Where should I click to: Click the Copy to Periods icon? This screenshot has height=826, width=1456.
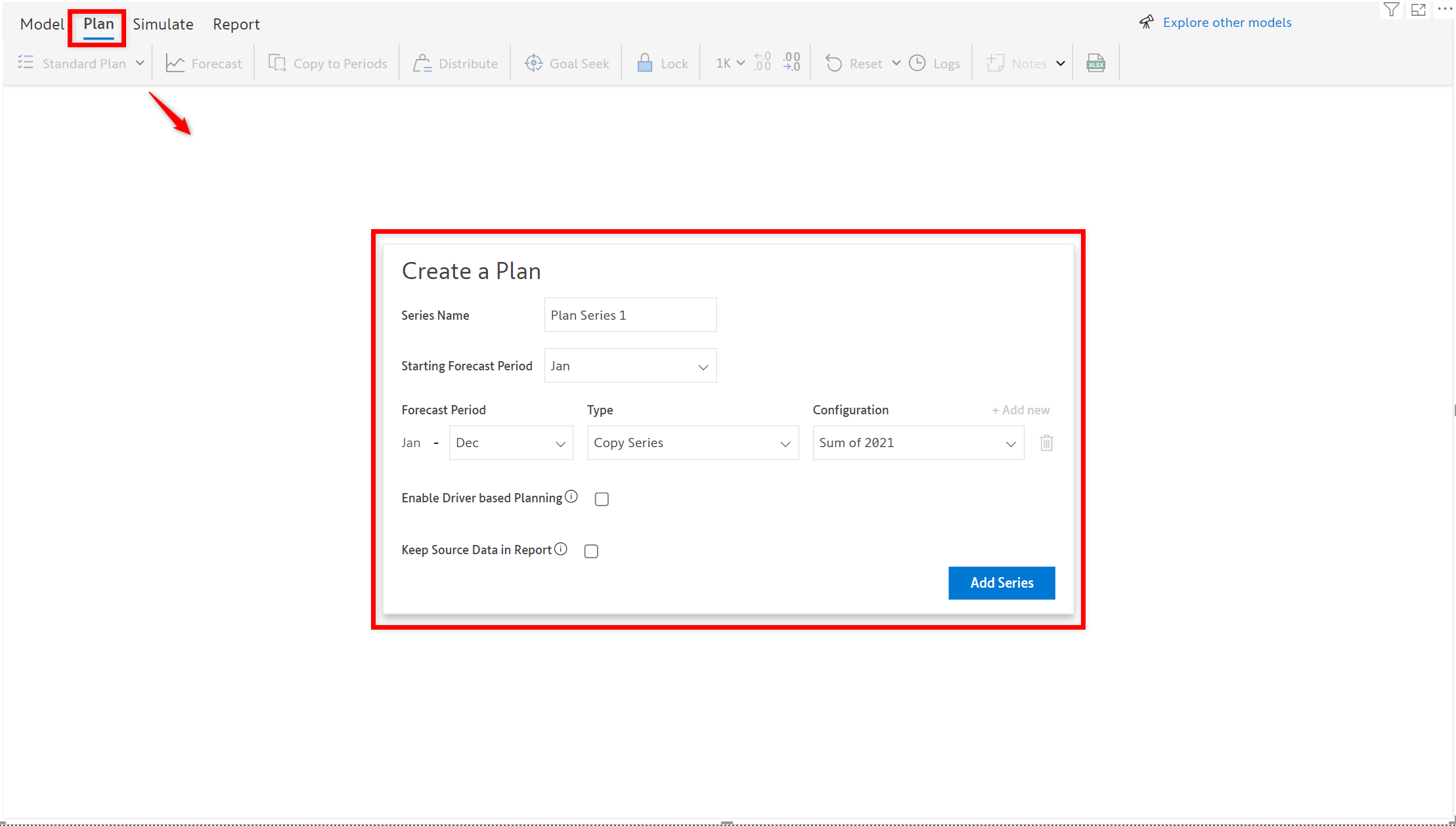[x=277, y=64]
